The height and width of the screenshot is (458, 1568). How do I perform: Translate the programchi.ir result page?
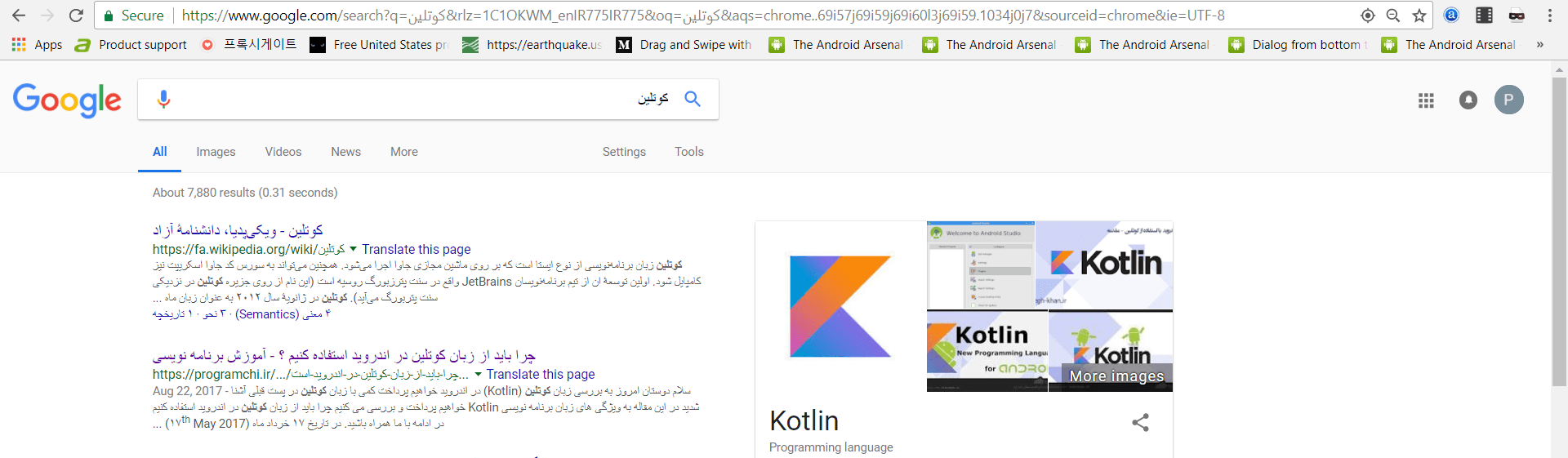click(541, 374)
